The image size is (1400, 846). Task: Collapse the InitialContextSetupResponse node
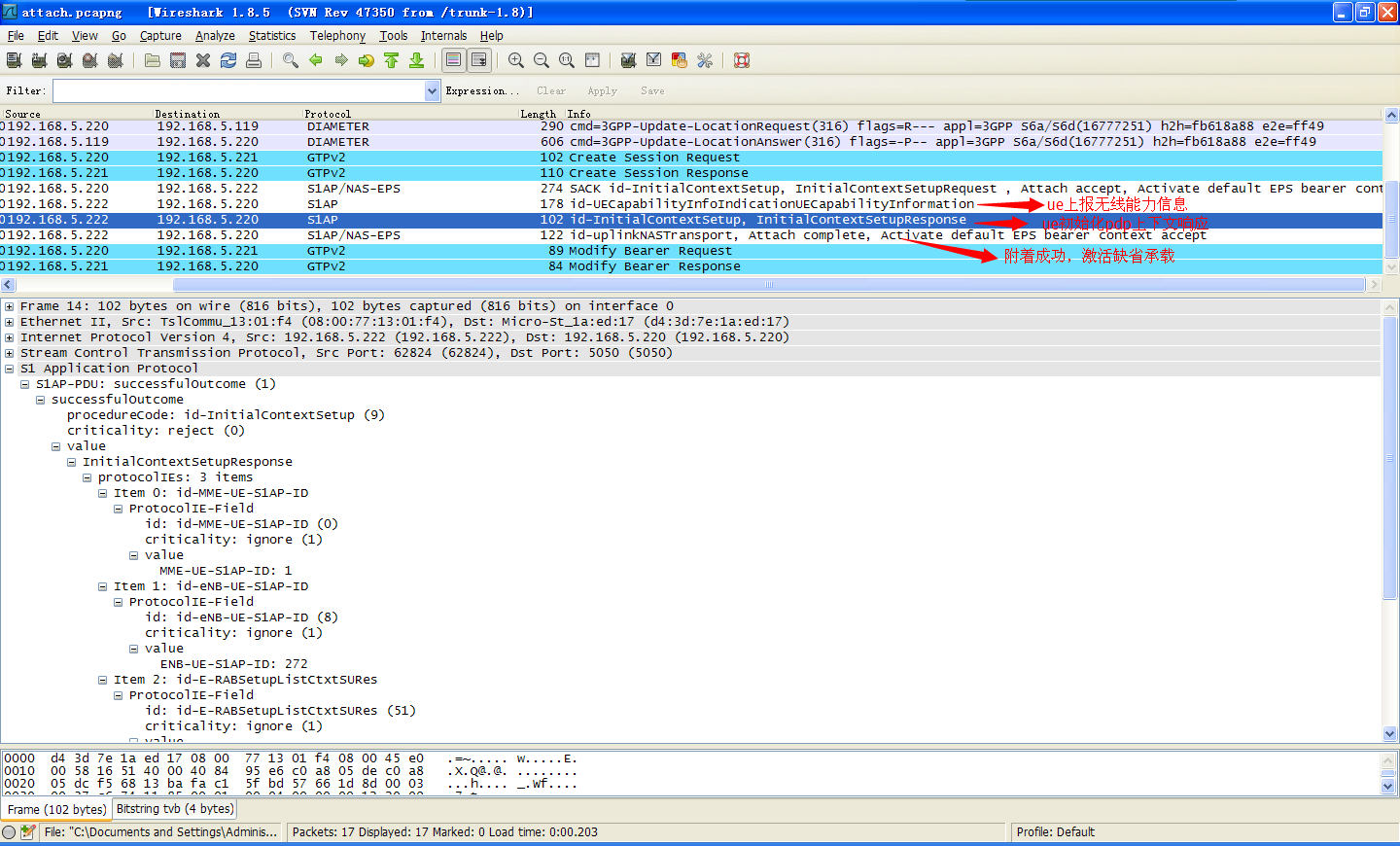pos(72,462)
